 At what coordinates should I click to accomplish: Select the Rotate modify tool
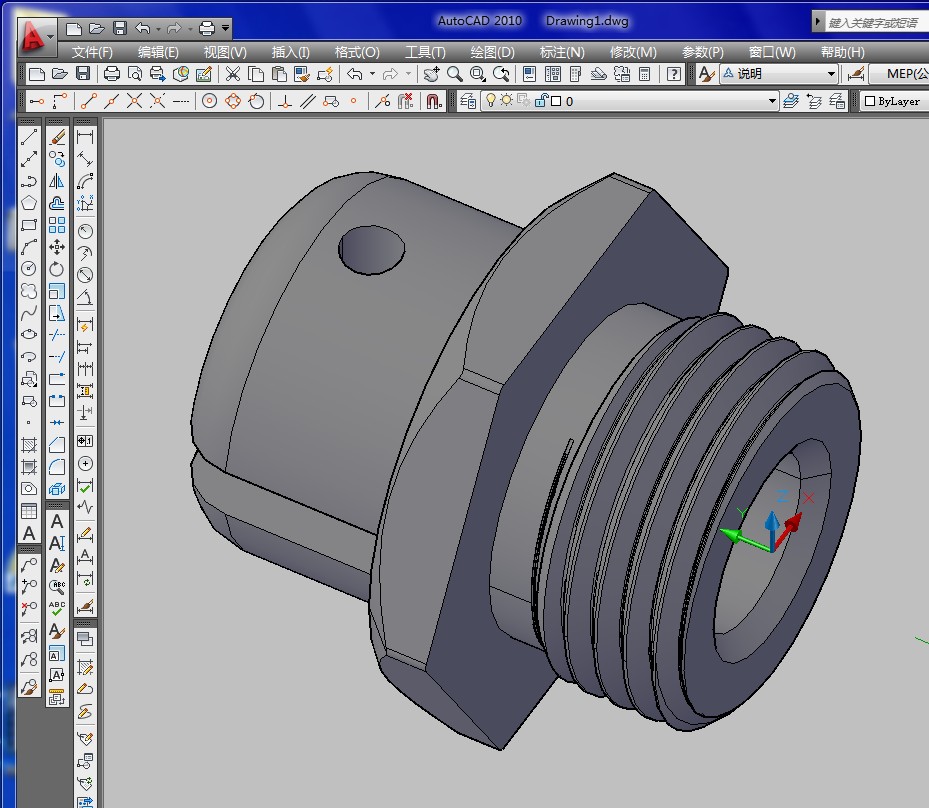click(x=57, y=268)
